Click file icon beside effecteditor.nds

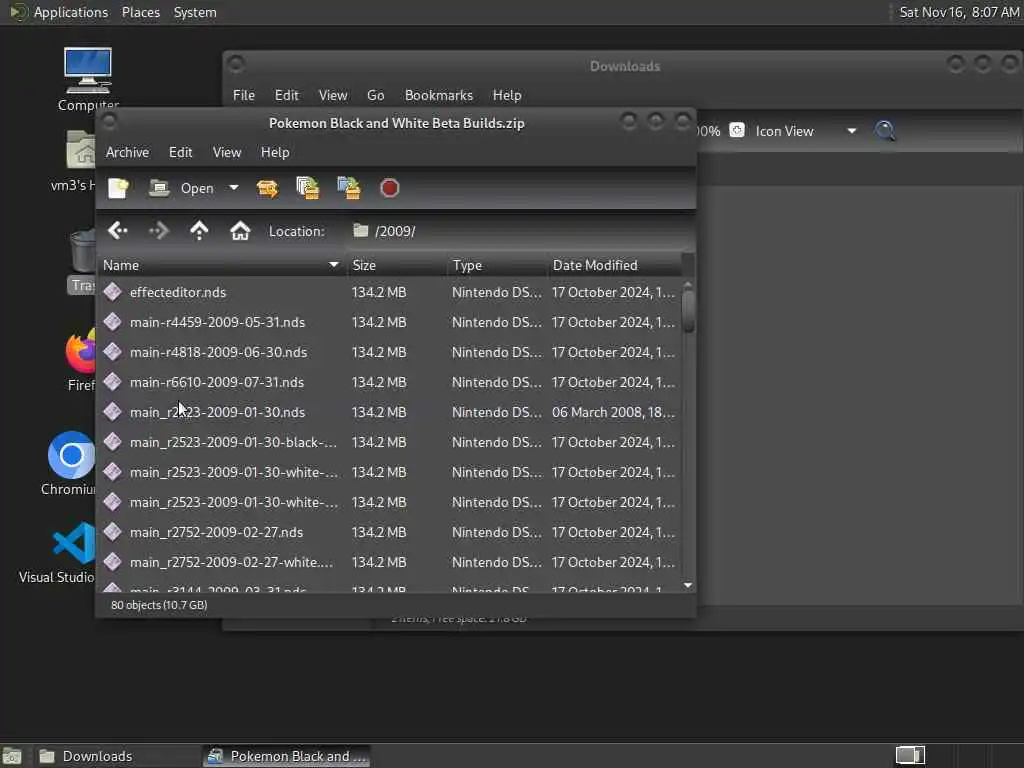(x=112, y=292)
